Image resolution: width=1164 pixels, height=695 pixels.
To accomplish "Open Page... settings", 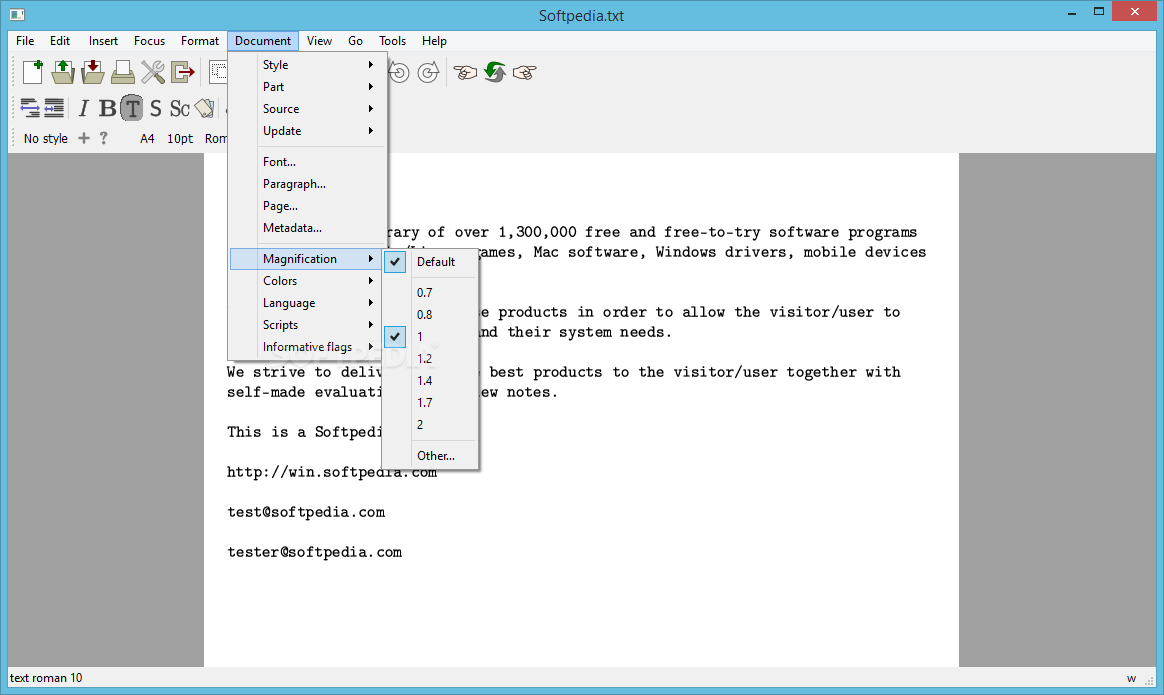I will [308, 206].
